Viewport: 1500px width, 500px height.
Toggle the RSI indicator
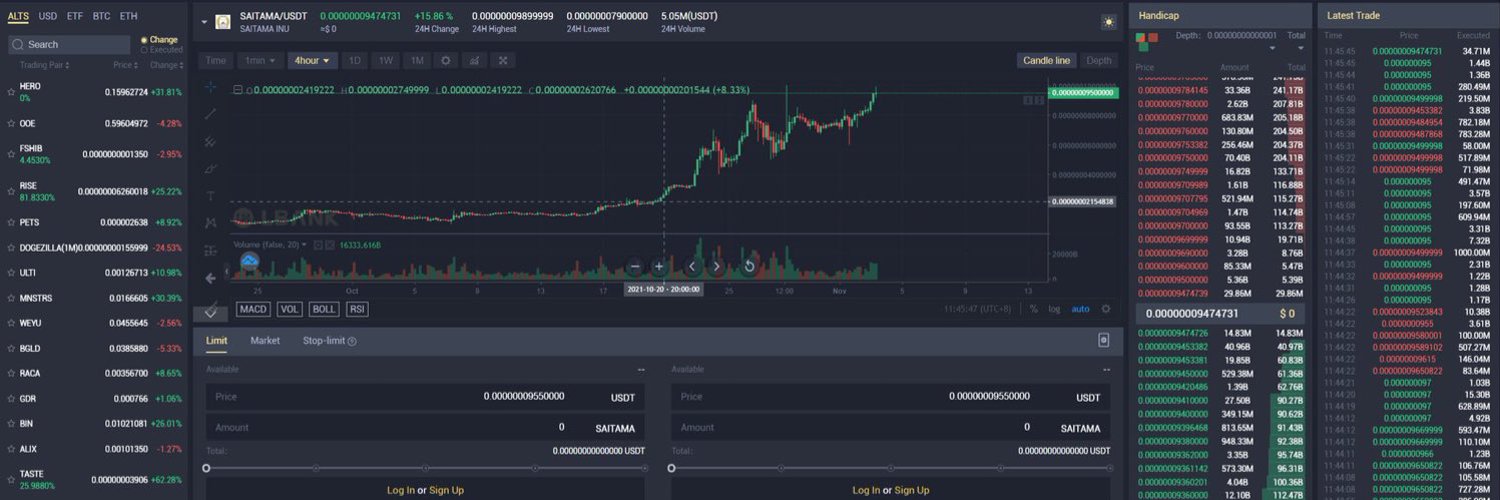coord(357,309)
